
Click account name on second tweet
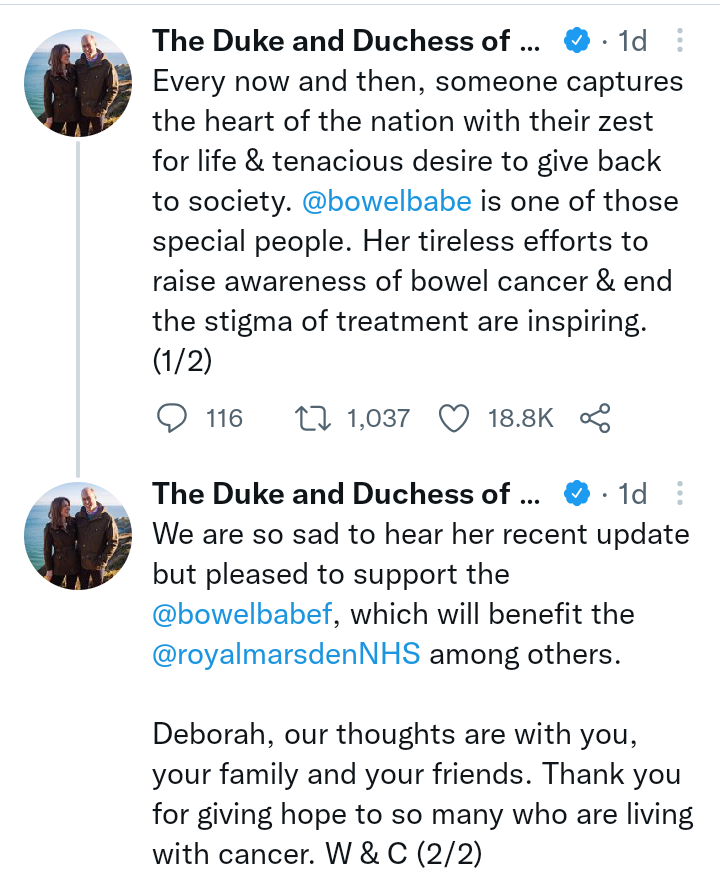(x=345, y=493)
